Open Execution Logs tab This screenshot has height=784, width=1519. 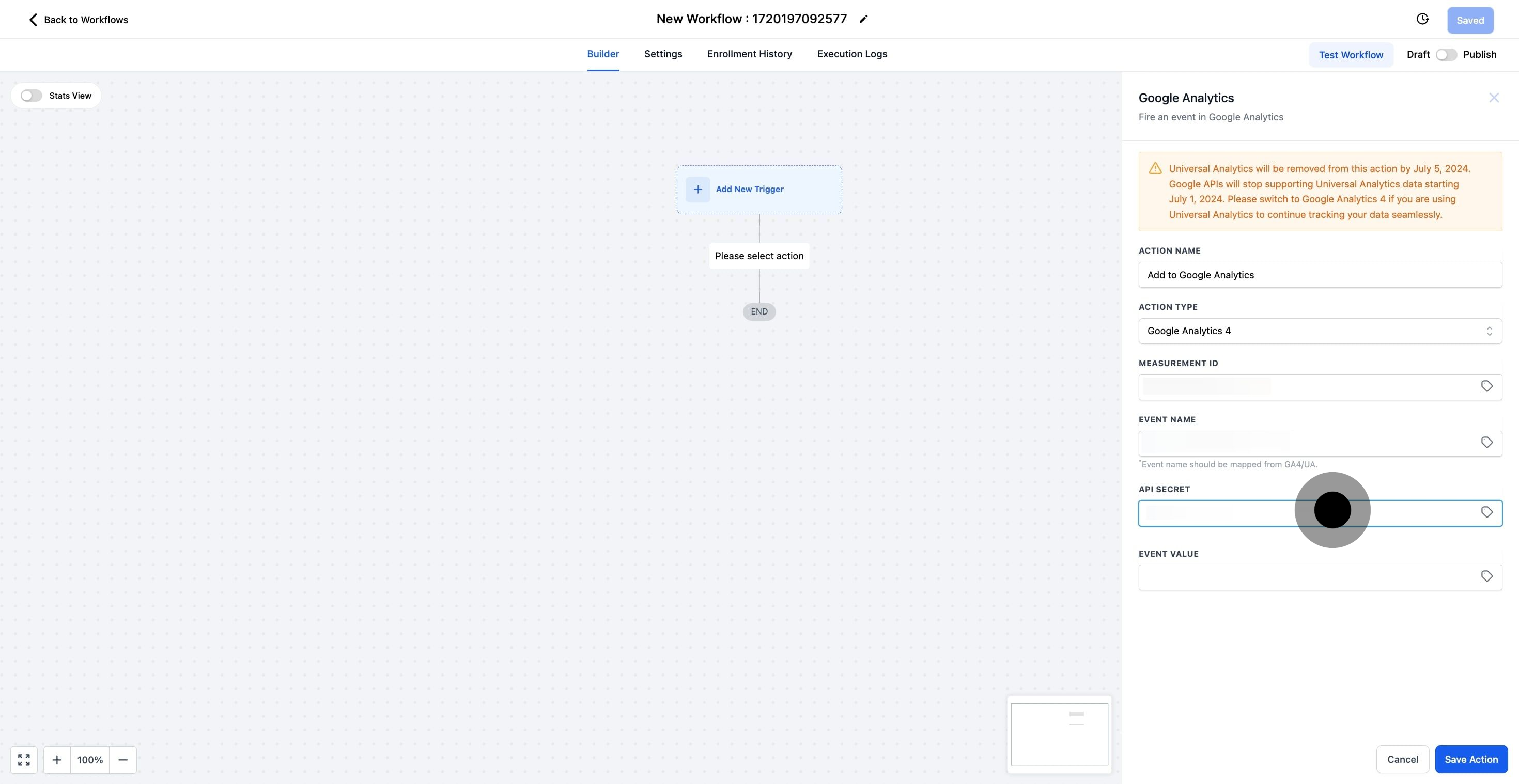(x=852, y=54)
